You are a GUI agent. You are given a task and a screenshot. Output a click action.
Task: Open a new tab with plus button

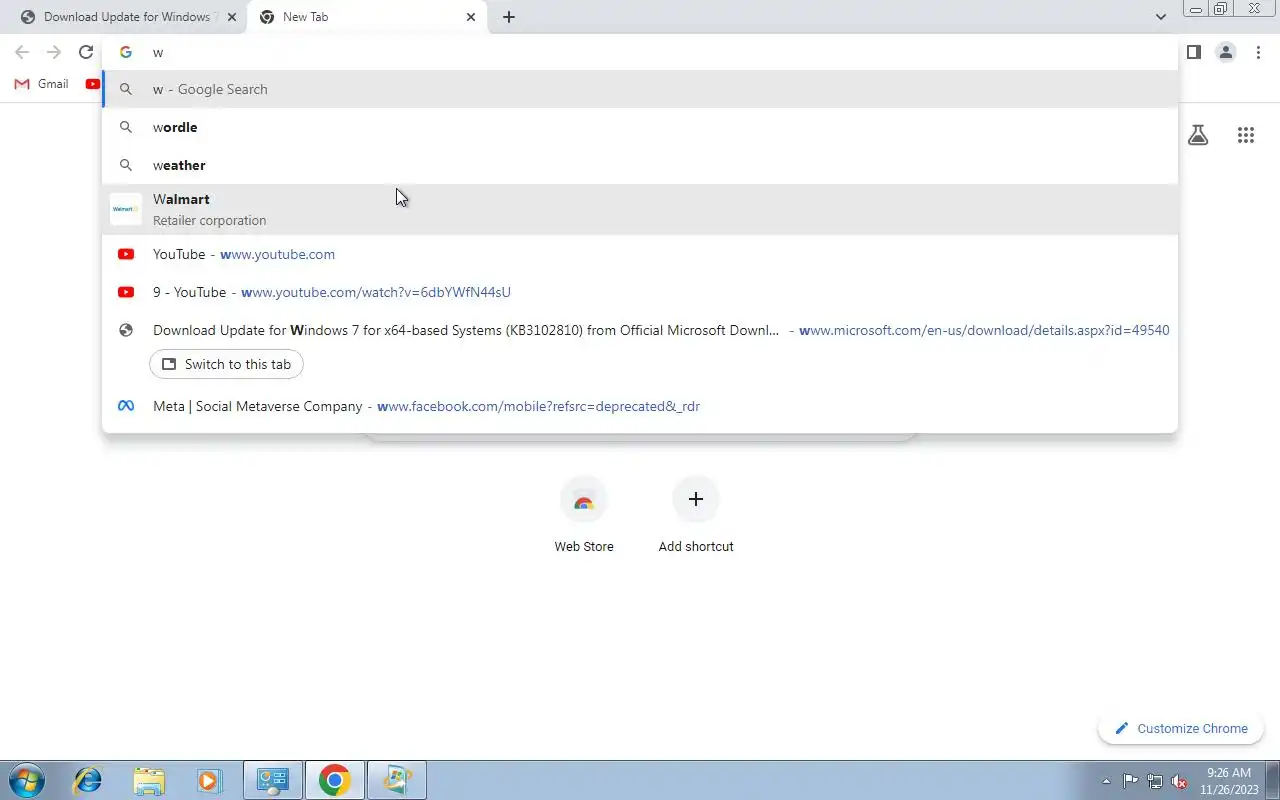pos(509,17)
